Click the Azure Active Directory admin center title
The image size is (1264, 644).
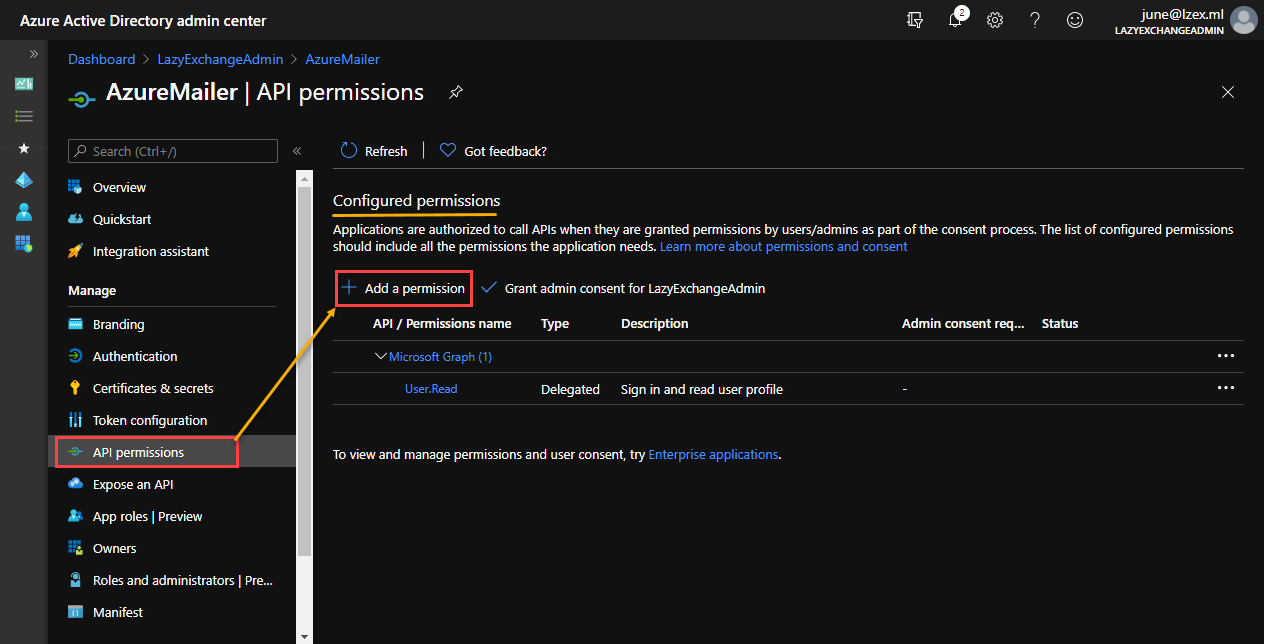click(143, 20)
